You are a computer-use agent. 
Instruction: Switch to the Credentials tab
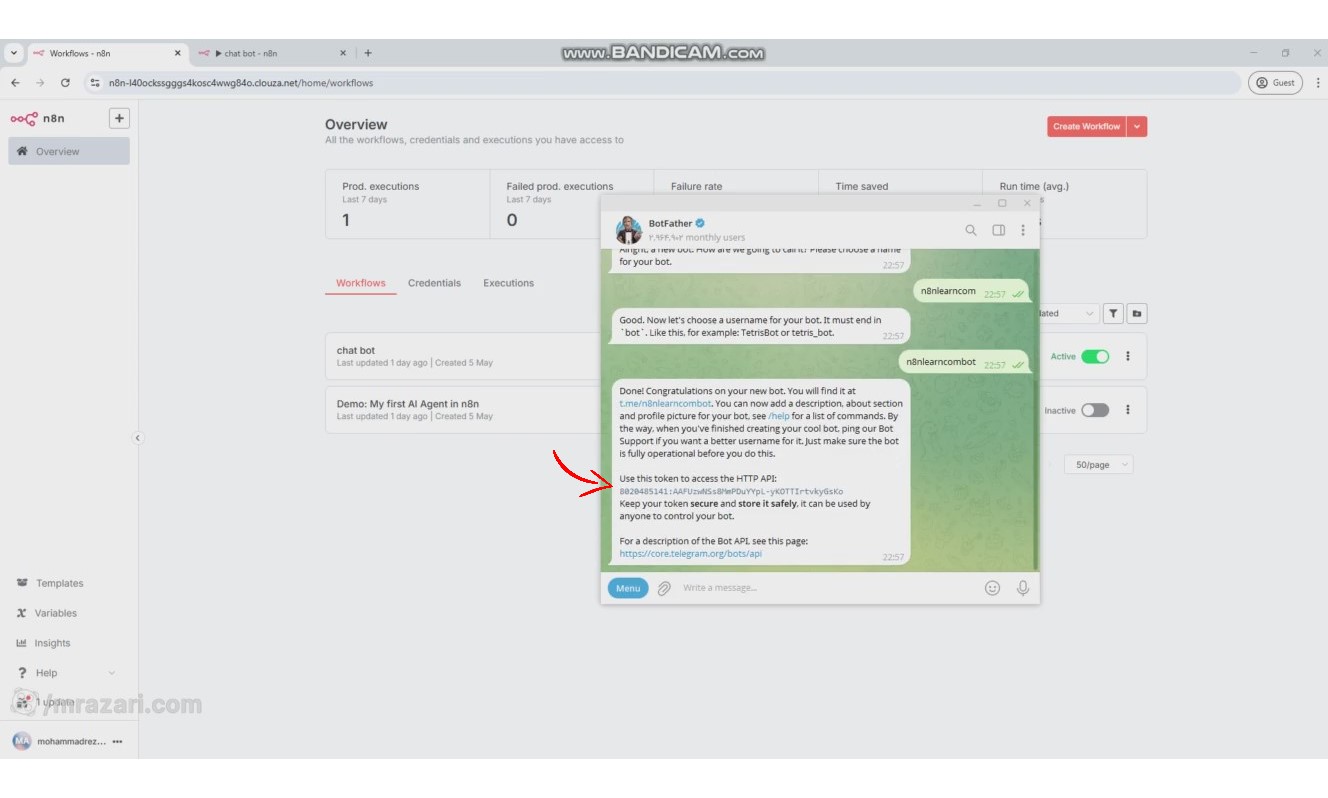coord(434,283)
